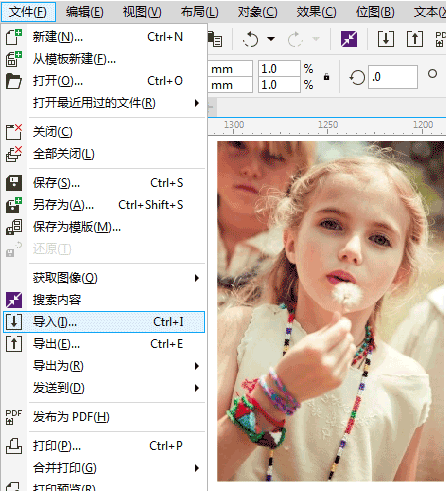Click the Export toolbar button
The height and width of the screenshot is (491, 446).
click(x=415, y=39)
